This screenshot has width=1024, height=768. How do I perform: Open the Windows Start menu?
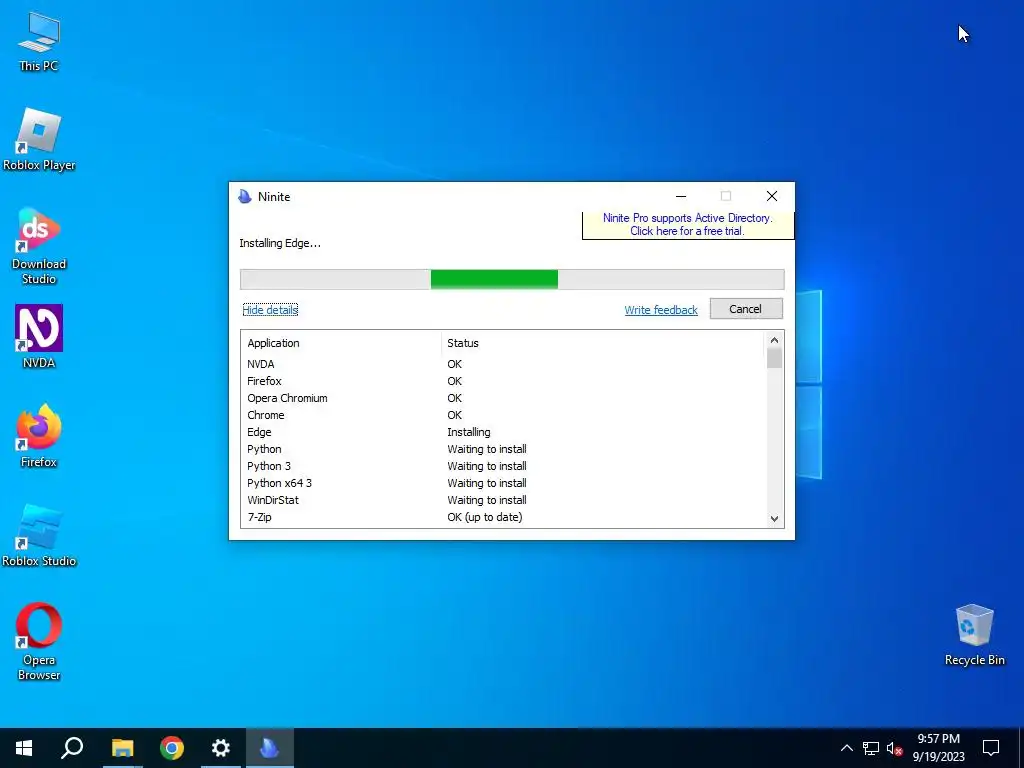[24, 748]
